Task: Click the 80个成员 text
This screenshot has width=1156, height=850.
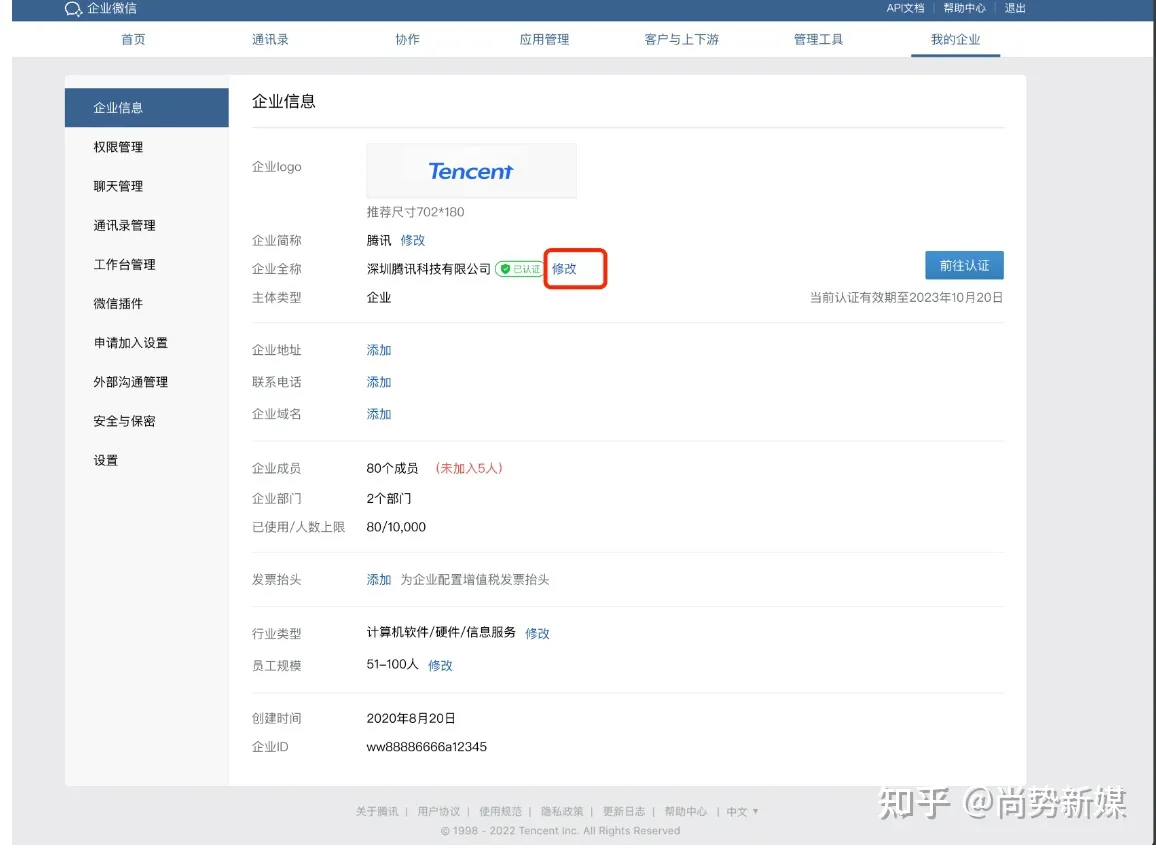Action: [x=392, y=468]
